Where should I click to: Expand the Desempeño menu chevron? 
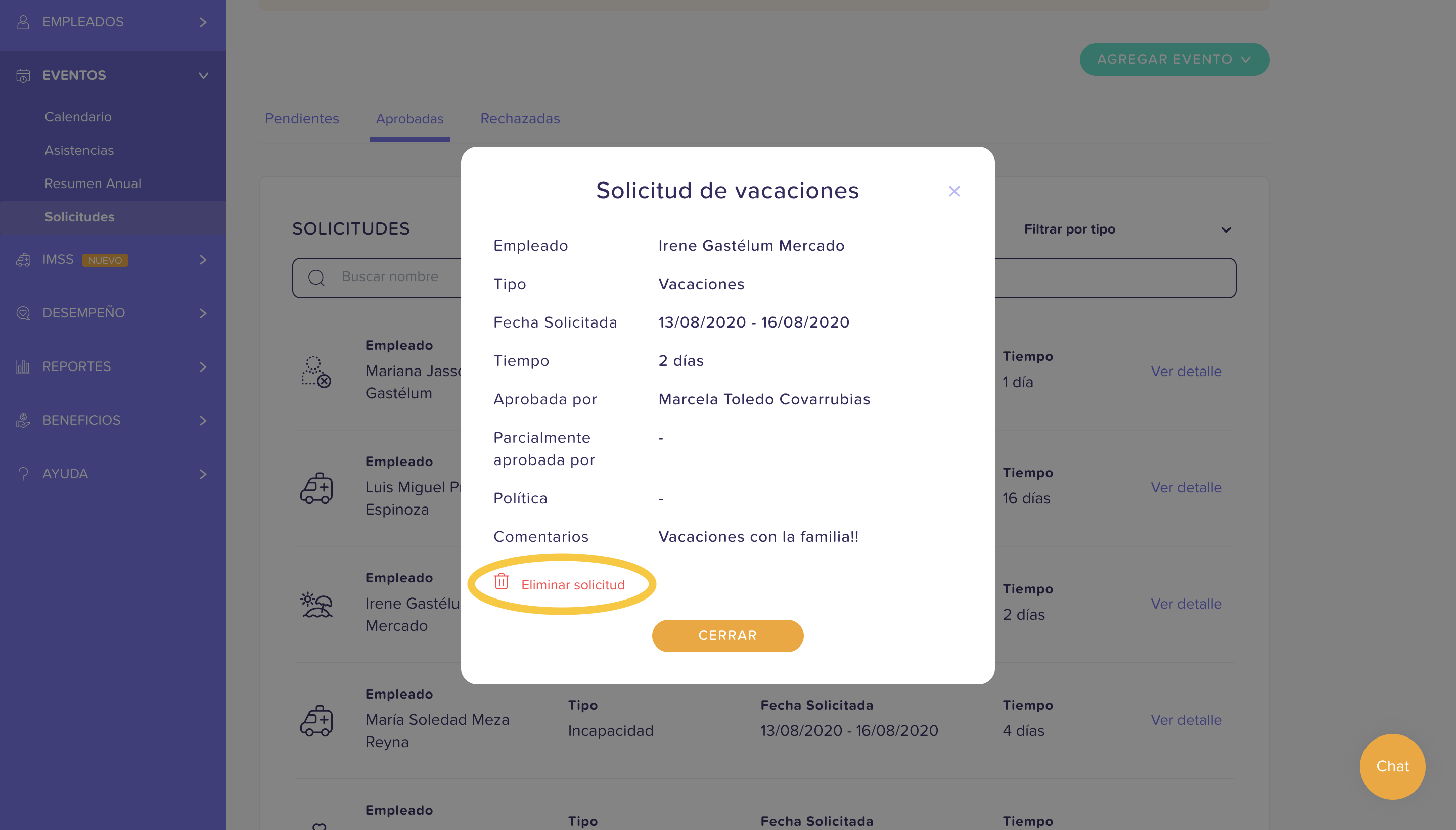203,313
